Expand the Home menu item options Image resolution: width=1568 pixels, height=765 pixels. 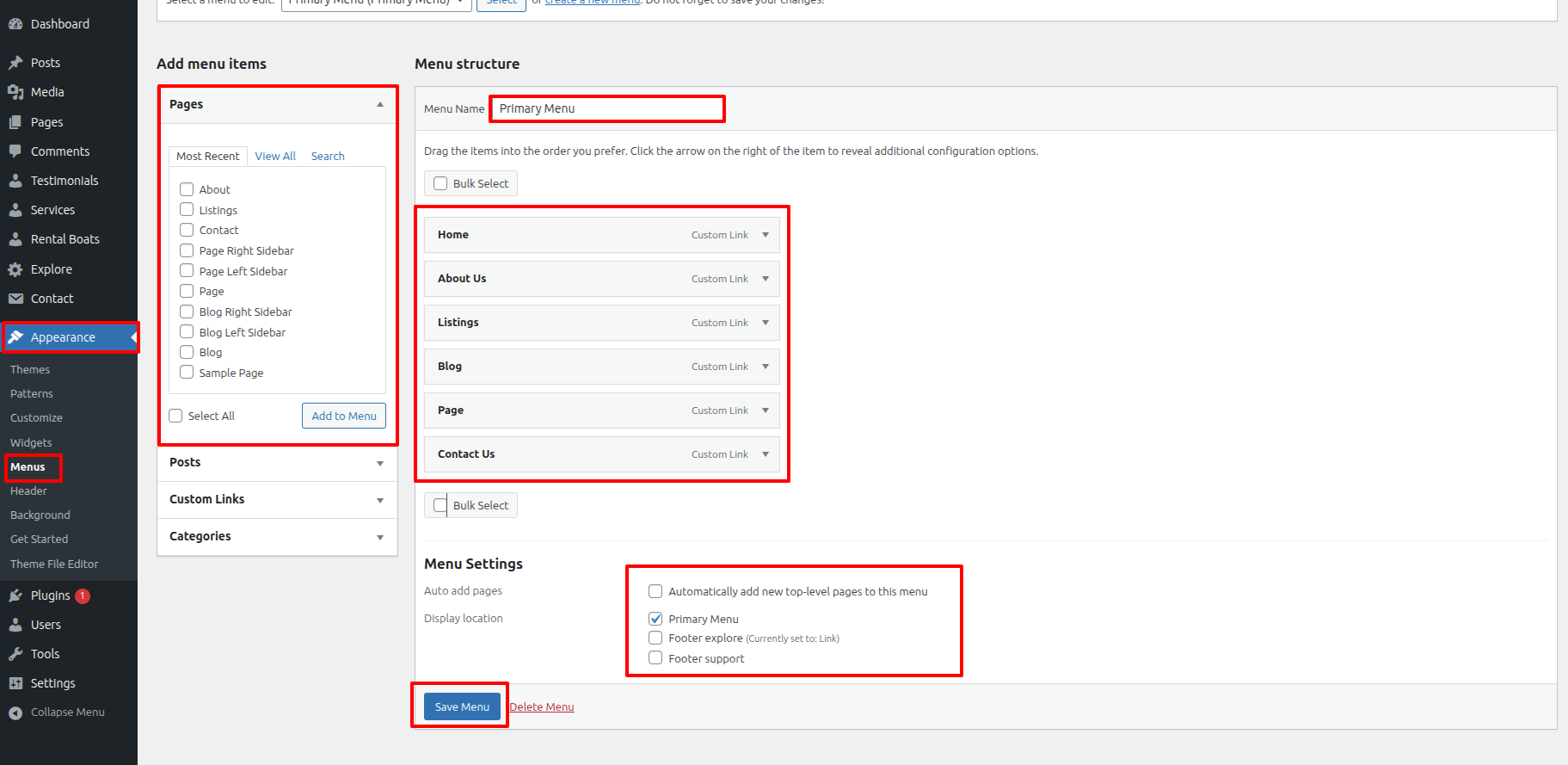(x=766, y=235)
